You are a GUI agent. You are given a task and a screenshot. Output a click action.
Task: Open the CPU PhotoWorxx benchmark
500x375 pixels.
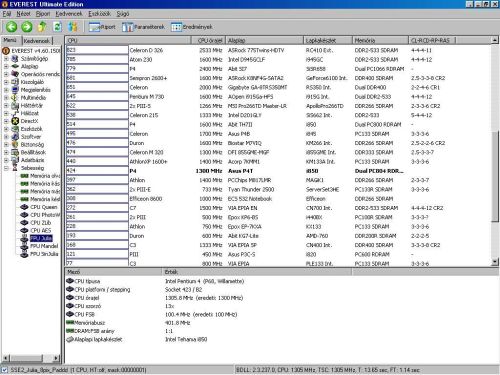(x=40, y=215)
